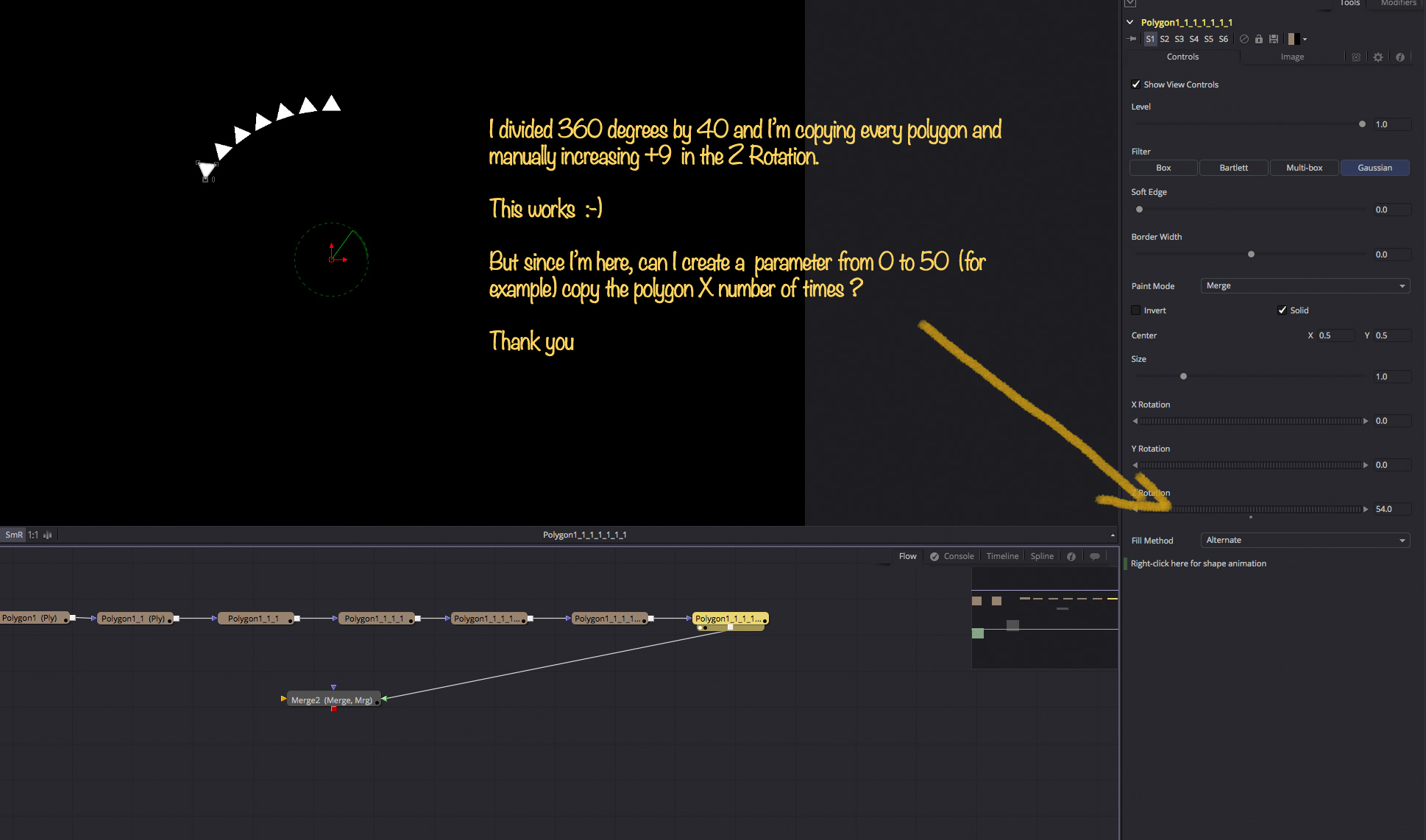
Task: Select settings slot S6
Action: [1224, 39]
